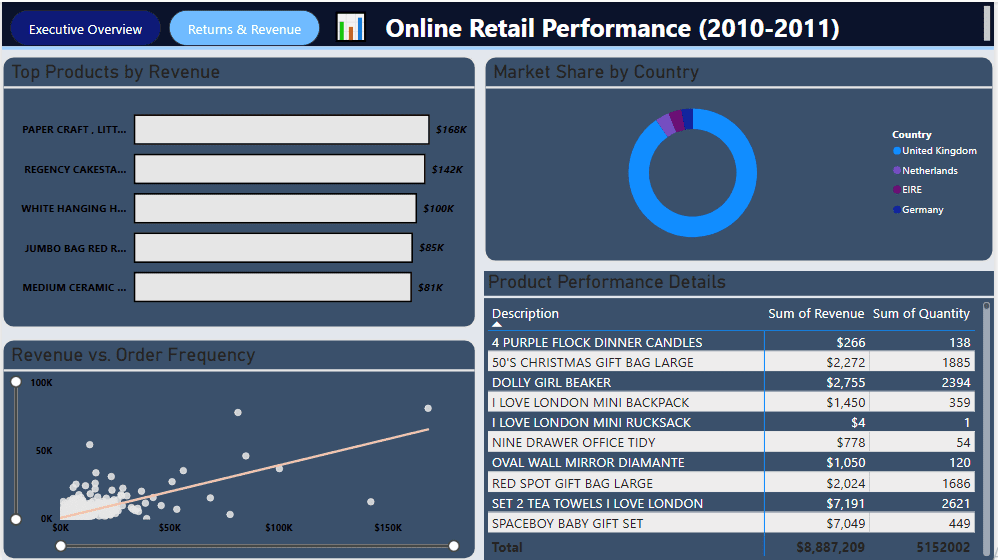Image resolution: width=998 pixels, height=560 pixels.
Task: Click the vertical zoom slider top handle
Action: 16,382
